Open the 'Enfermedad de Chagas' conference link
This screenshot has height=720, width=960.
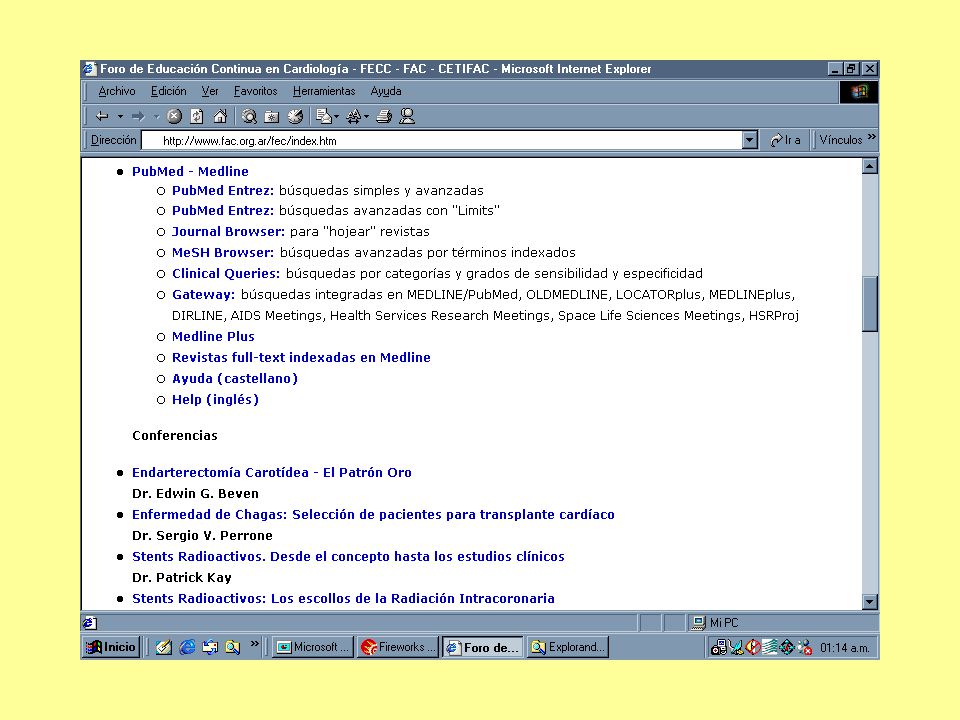tap(373, 514)
